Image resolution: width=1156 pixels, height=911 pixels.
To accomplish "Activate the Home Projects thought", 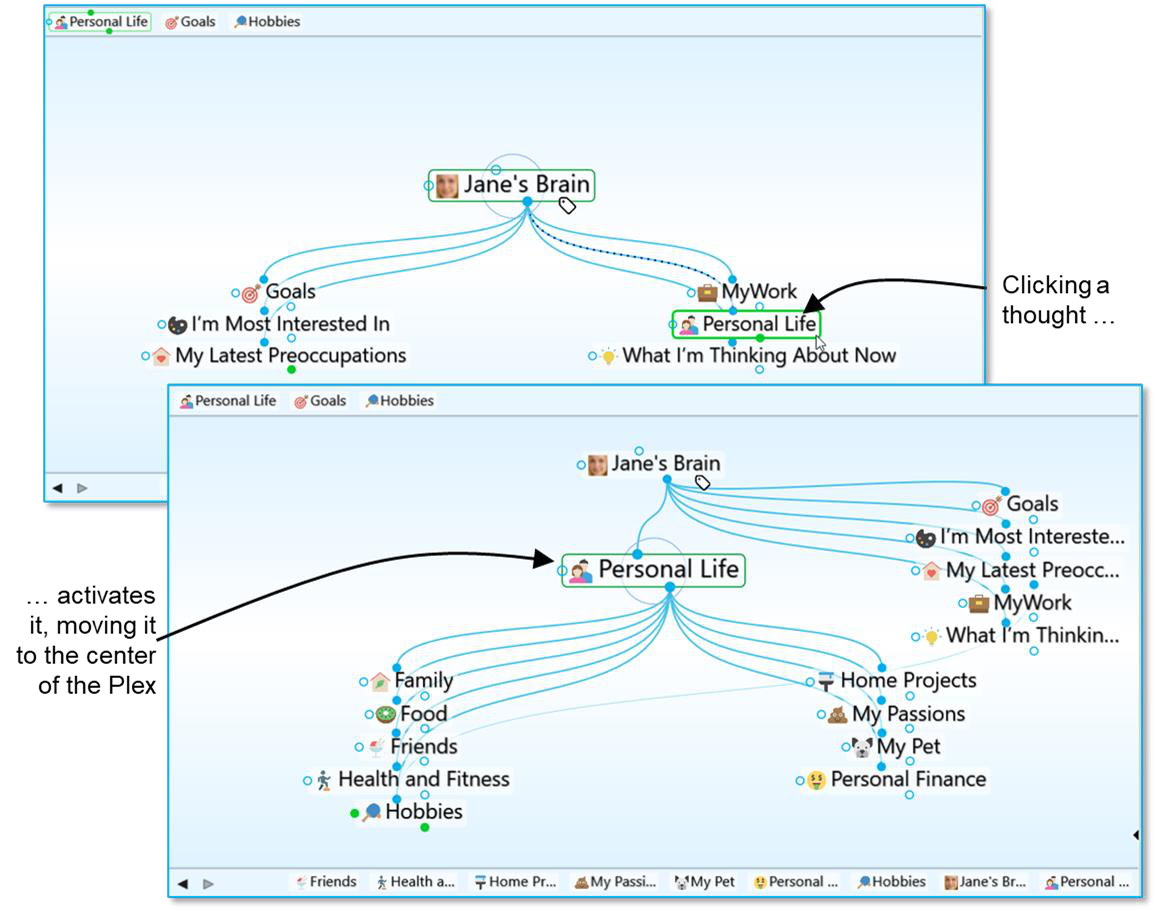I will 907,680.
